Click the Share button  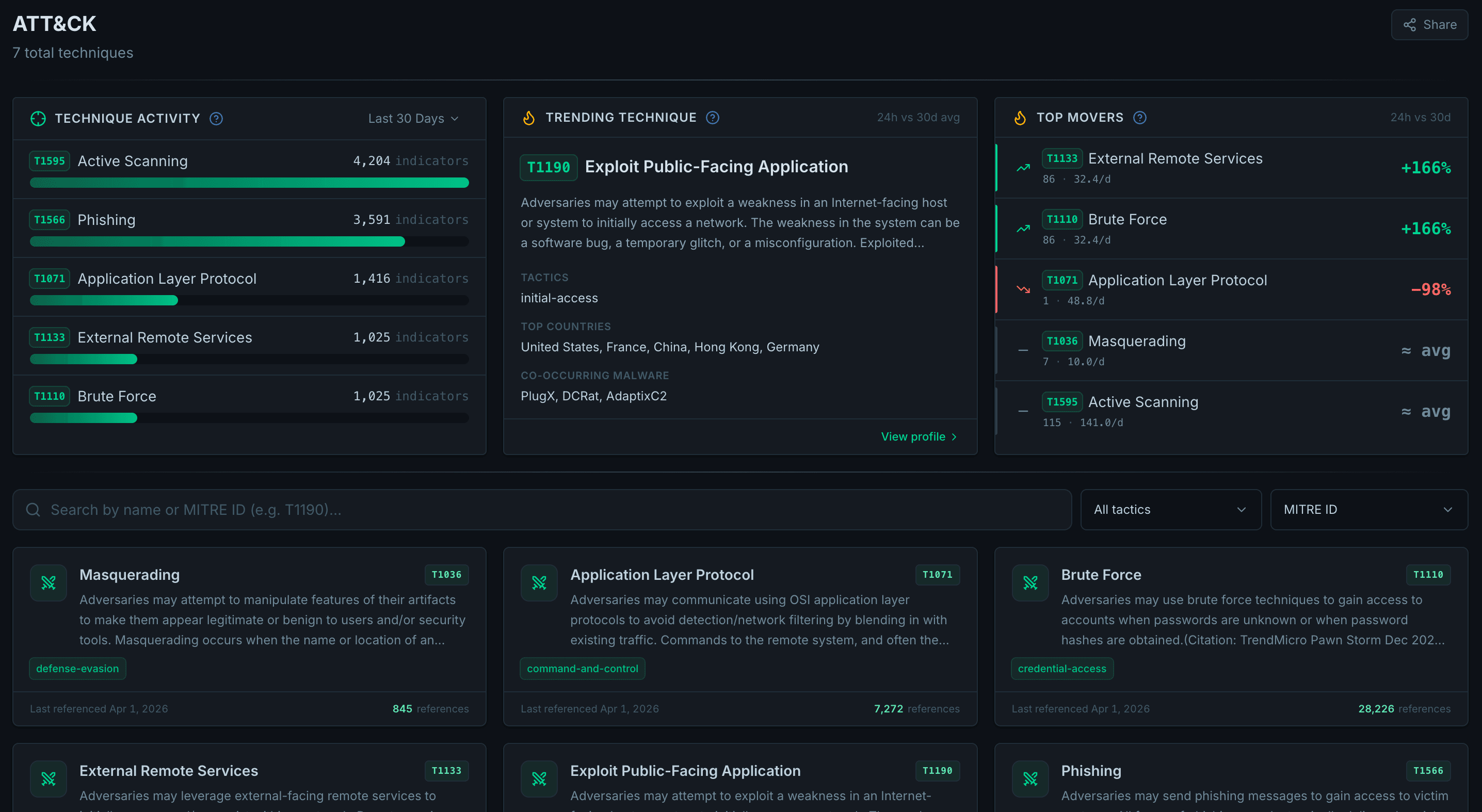coord(1429,25)
